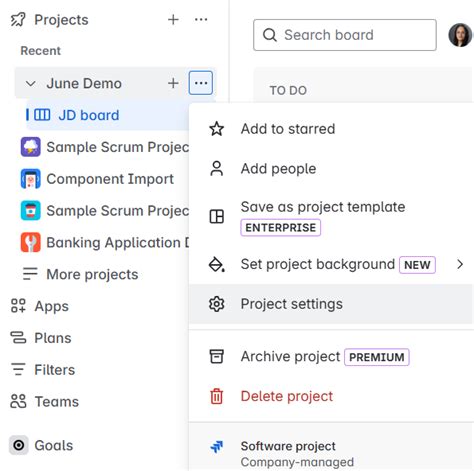Image resolution: width=474 pixels, height=471 pixels.
Task: Click the Jira Software project icon
Action: 217,447
